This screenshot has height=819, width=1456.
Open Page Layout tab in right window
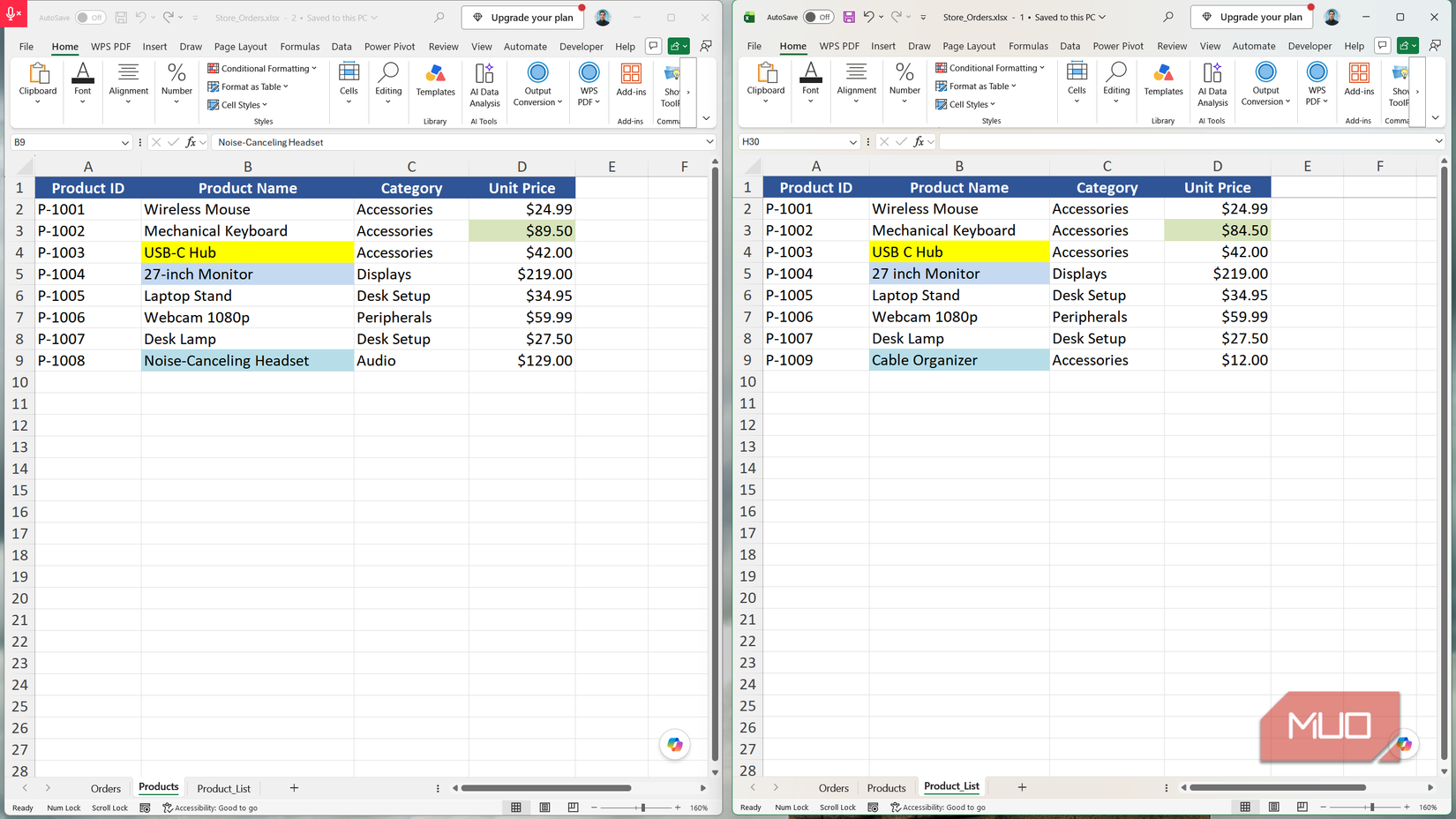click(969, 46)
